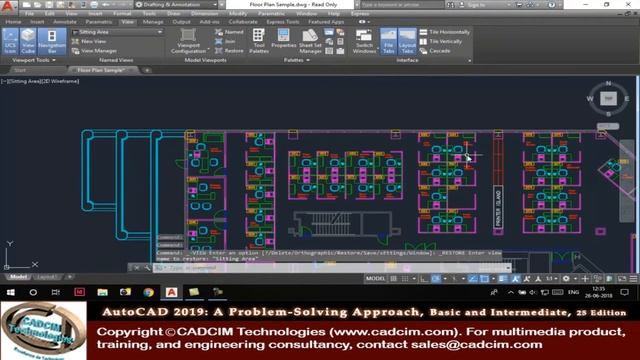Expand the Viewport Tools panel

[34, 60]
